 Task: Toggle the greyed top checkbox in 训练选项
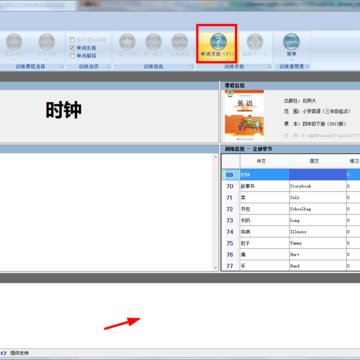pyautogui.click(x=72, y=40)
